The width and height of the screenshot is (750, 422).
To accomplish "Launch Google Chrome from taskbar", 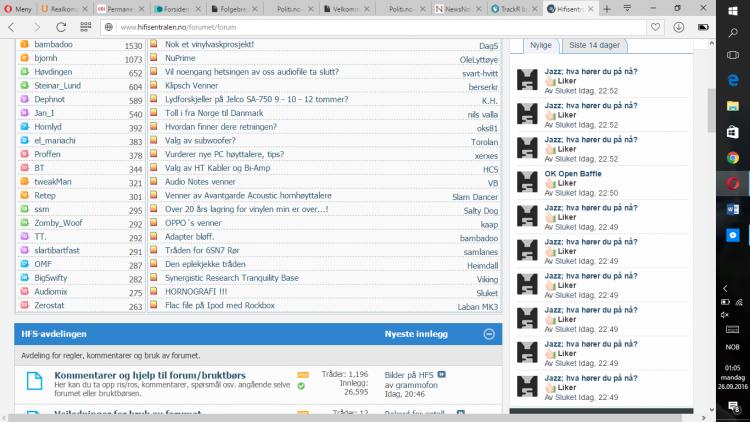I will (x=733, y=157).
